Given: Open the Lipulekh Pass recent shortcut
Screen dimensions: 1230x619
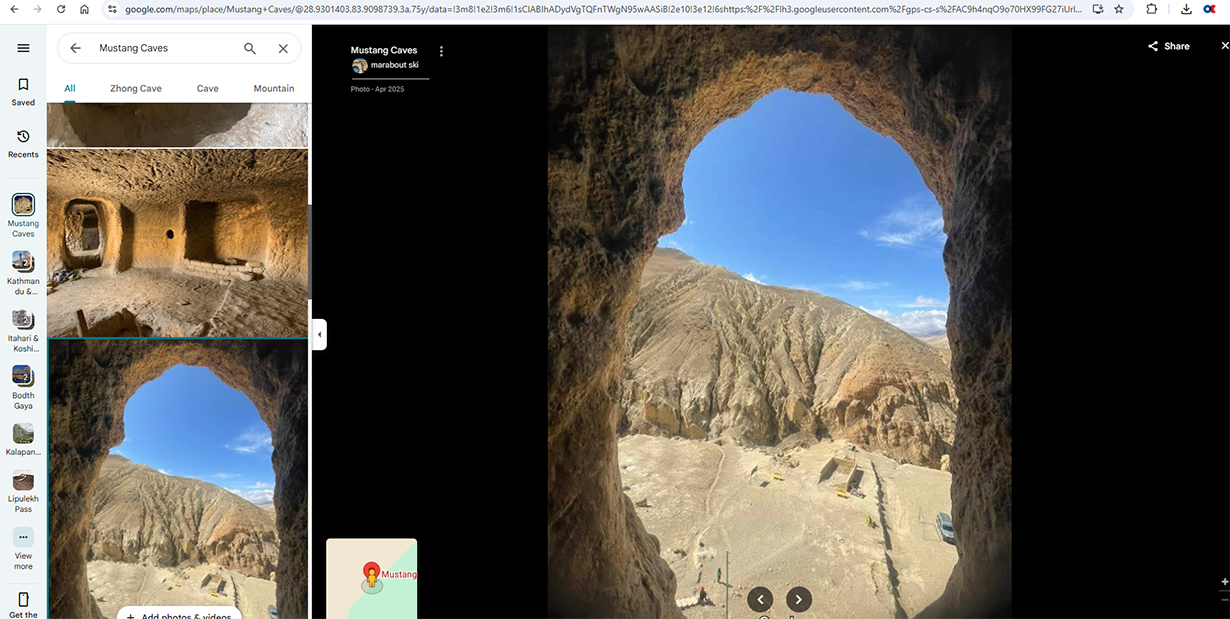Looking at the screenshot, I should (23, 491).
